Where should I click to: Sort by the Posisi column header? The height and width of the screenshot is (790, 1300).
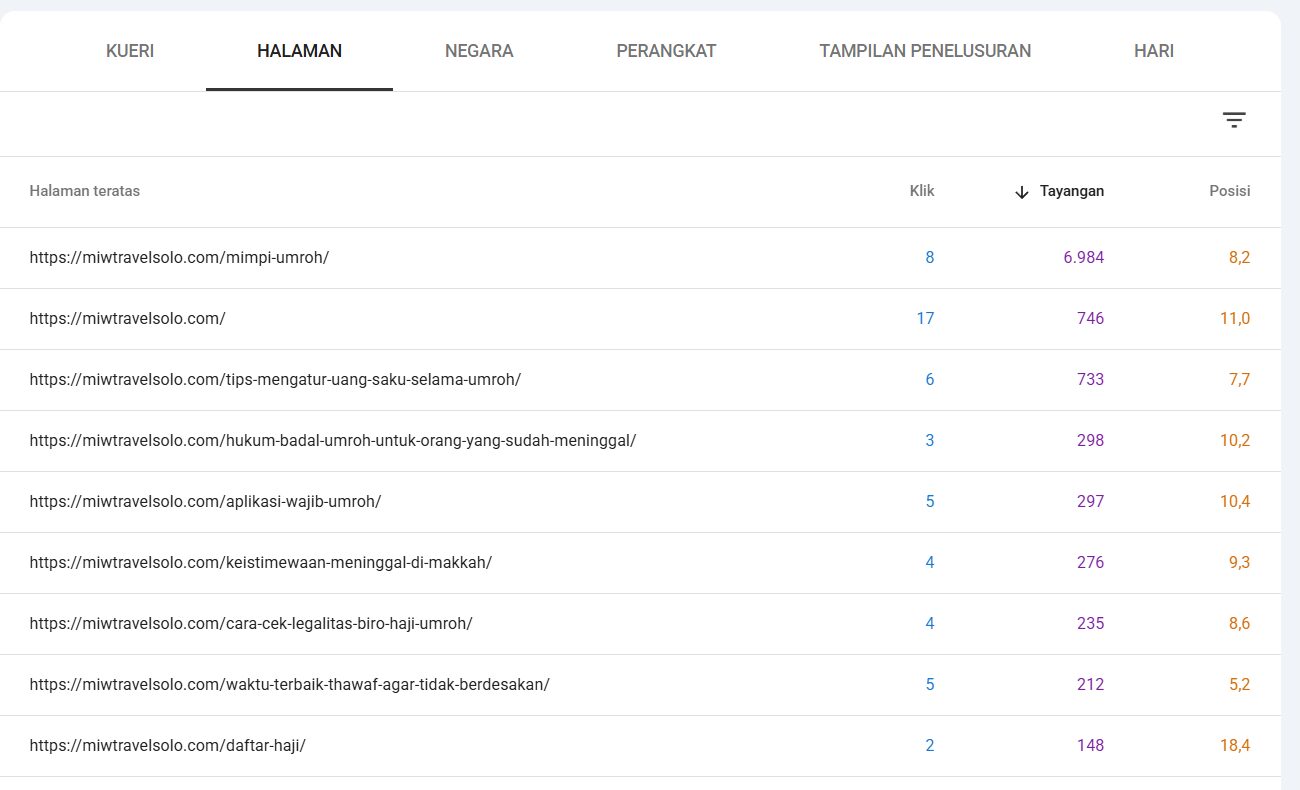point(1230,191)
